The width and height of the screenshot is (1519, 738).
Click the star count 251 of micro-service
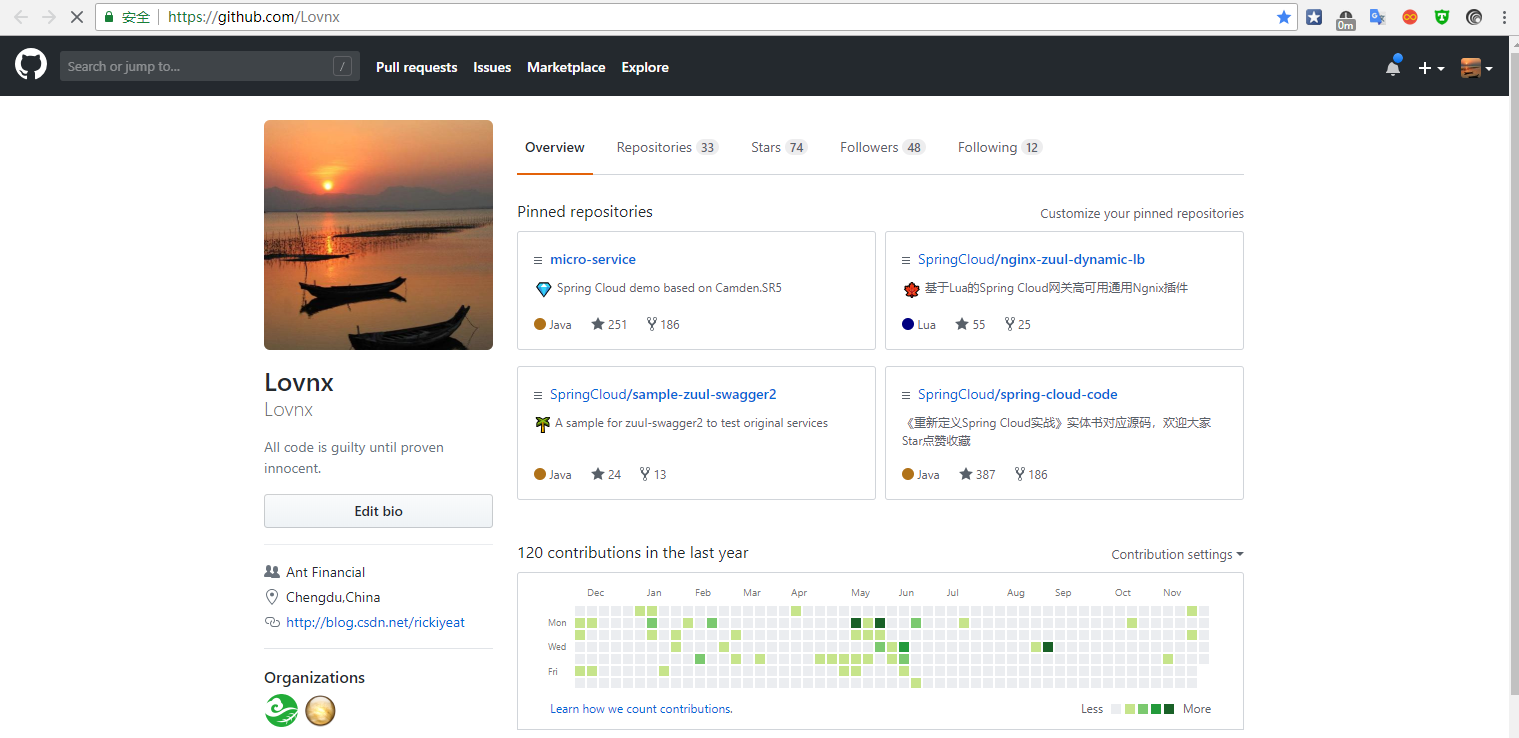(x=609, y=324)
